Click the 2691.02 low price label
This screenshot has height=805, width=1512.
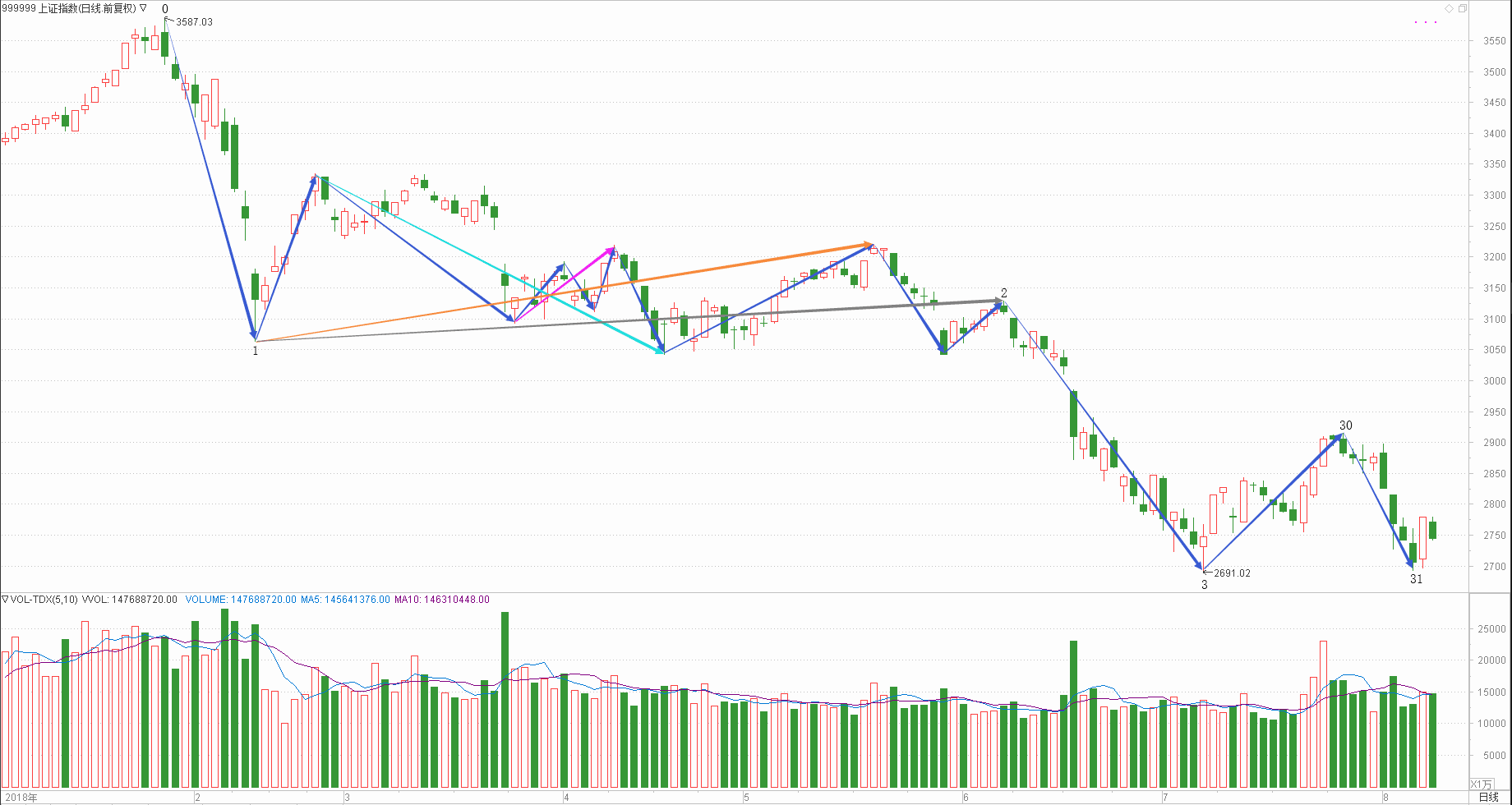[1232, 573]
